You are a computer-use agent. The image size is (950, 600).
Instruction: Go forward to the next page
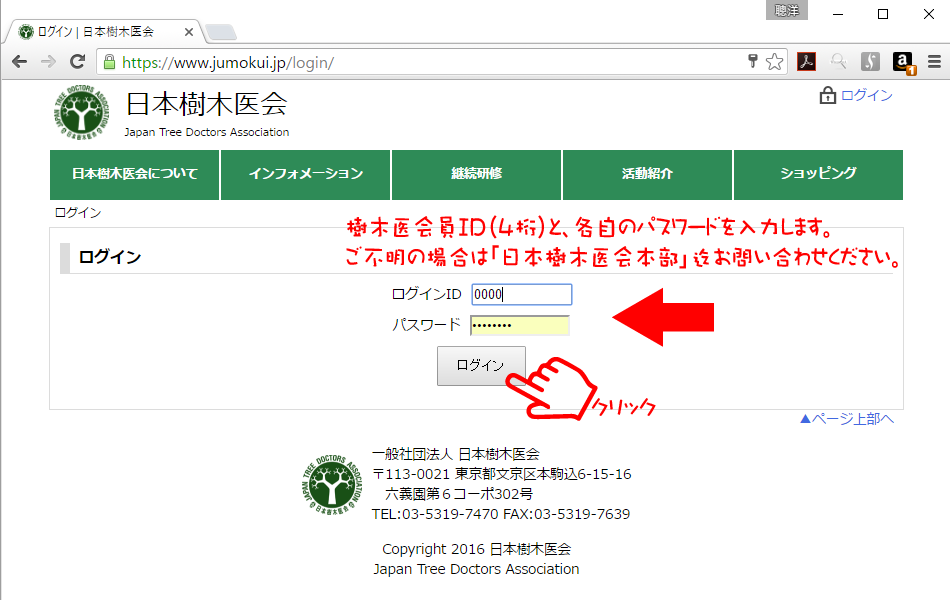point(48,62)
